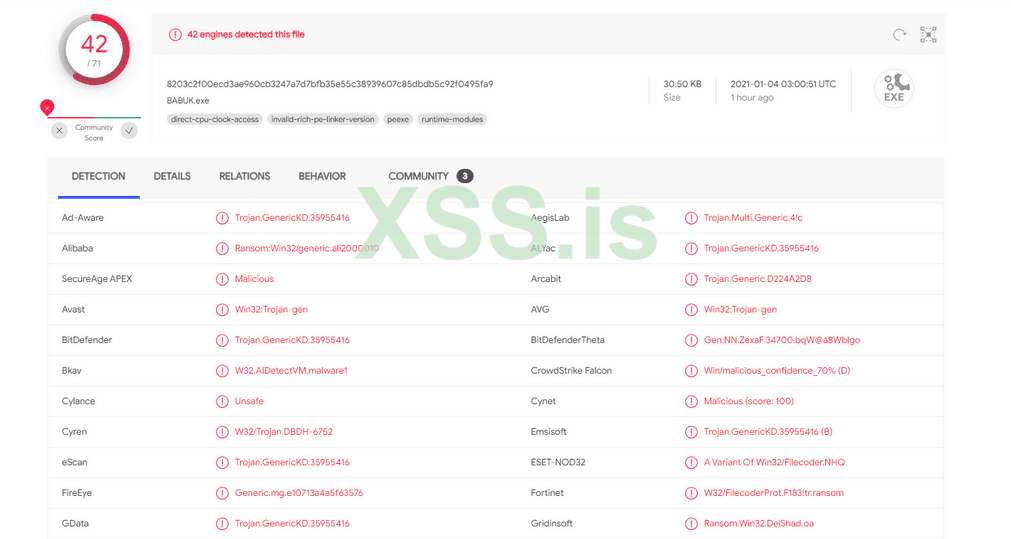Click the 30.50 KB size value
The width and height of the screenshot is (1011, 539).
[682, 84]
